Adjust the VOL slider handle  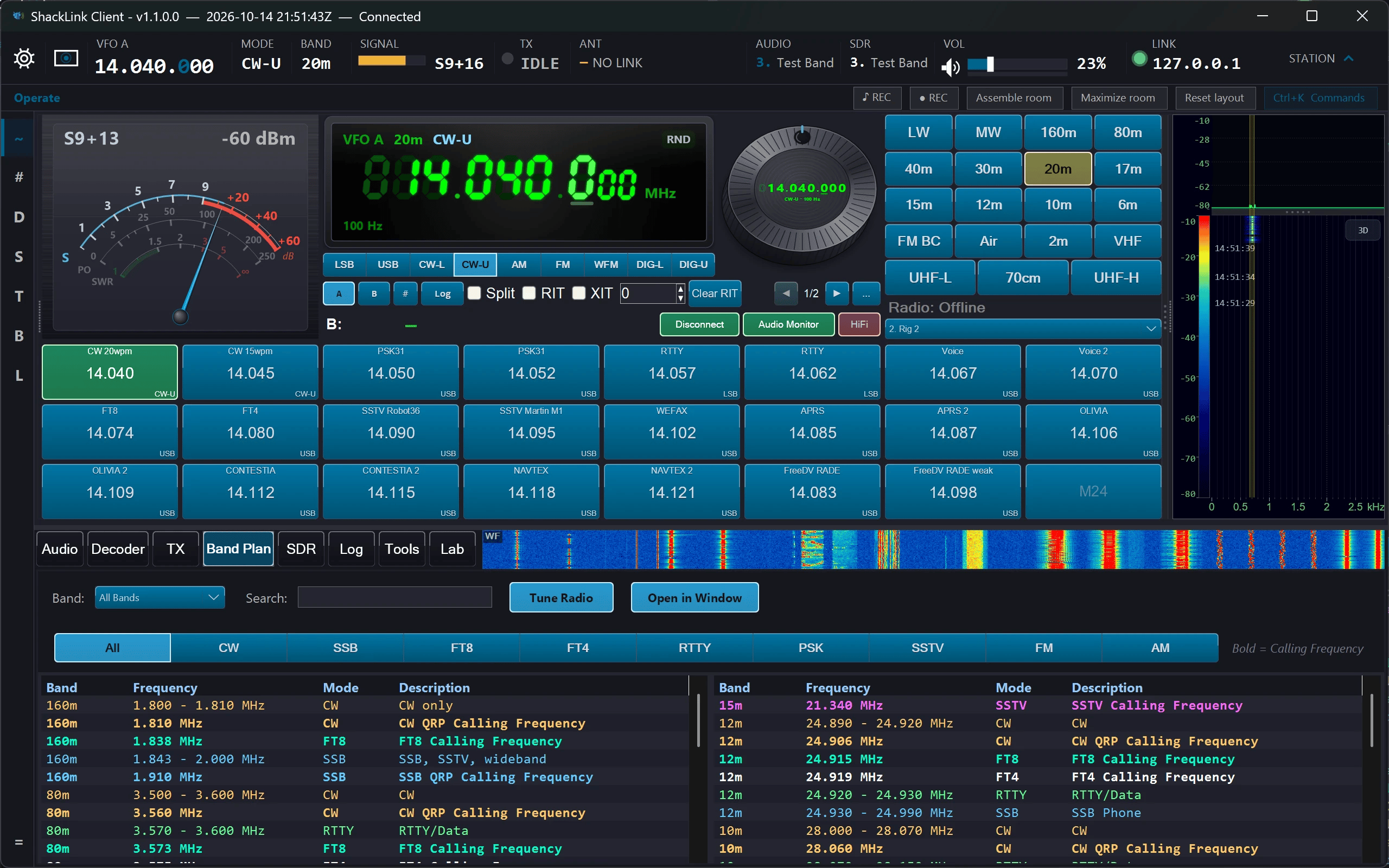pyautogui.click(x=990, y=65)
